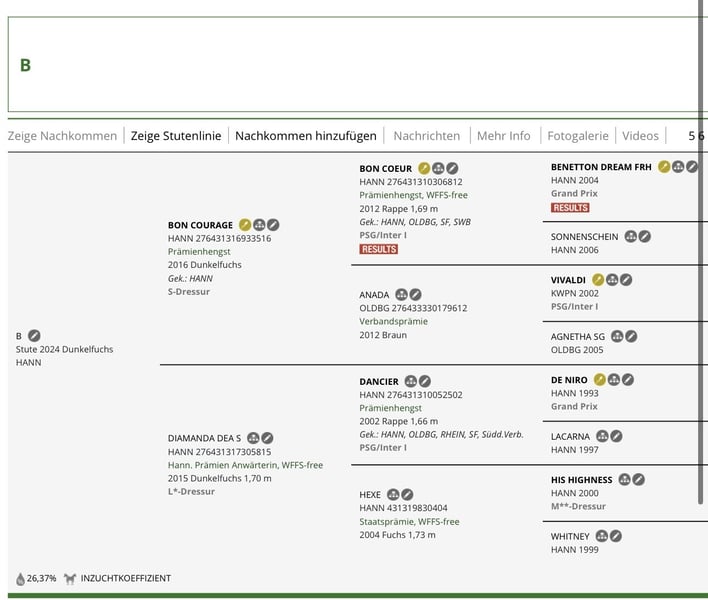The width and height of the screenshot is (708, 600).
Task: Open the progeny tree icon for BON COURAGE
Action: click(x=259, y=225)
